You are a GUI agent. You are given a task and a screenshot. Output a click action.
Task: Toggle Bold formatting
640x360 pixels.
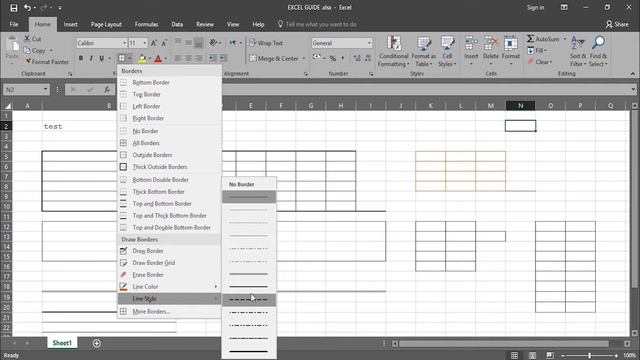[81, 58]
